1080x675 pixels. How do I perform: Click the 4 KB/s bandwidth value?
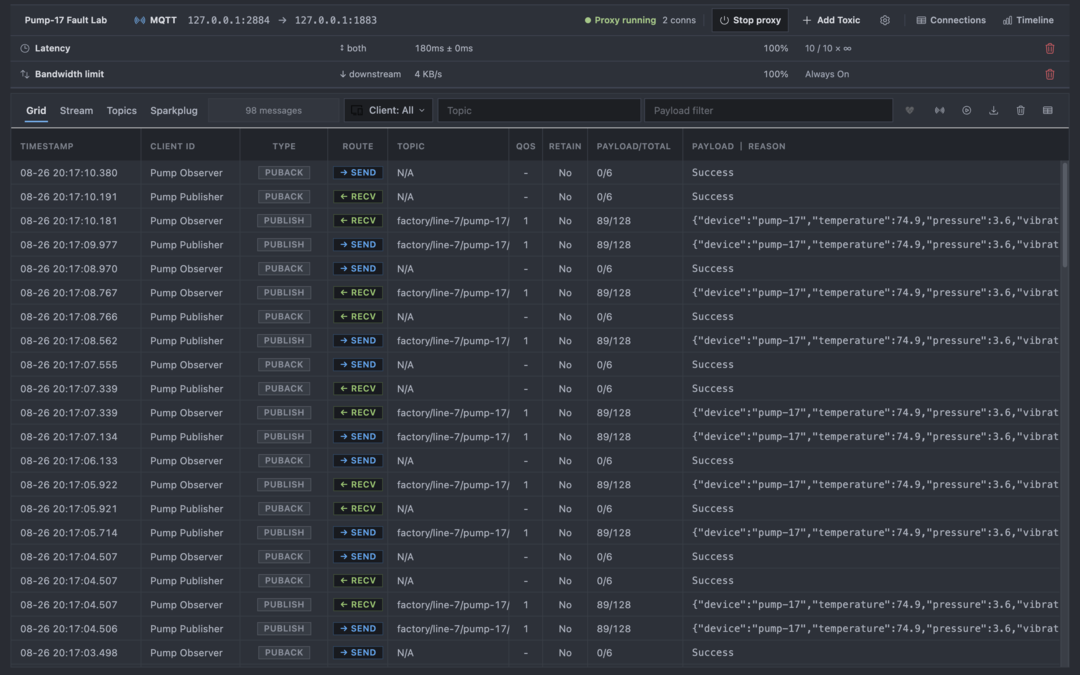(x=428, y=74)
